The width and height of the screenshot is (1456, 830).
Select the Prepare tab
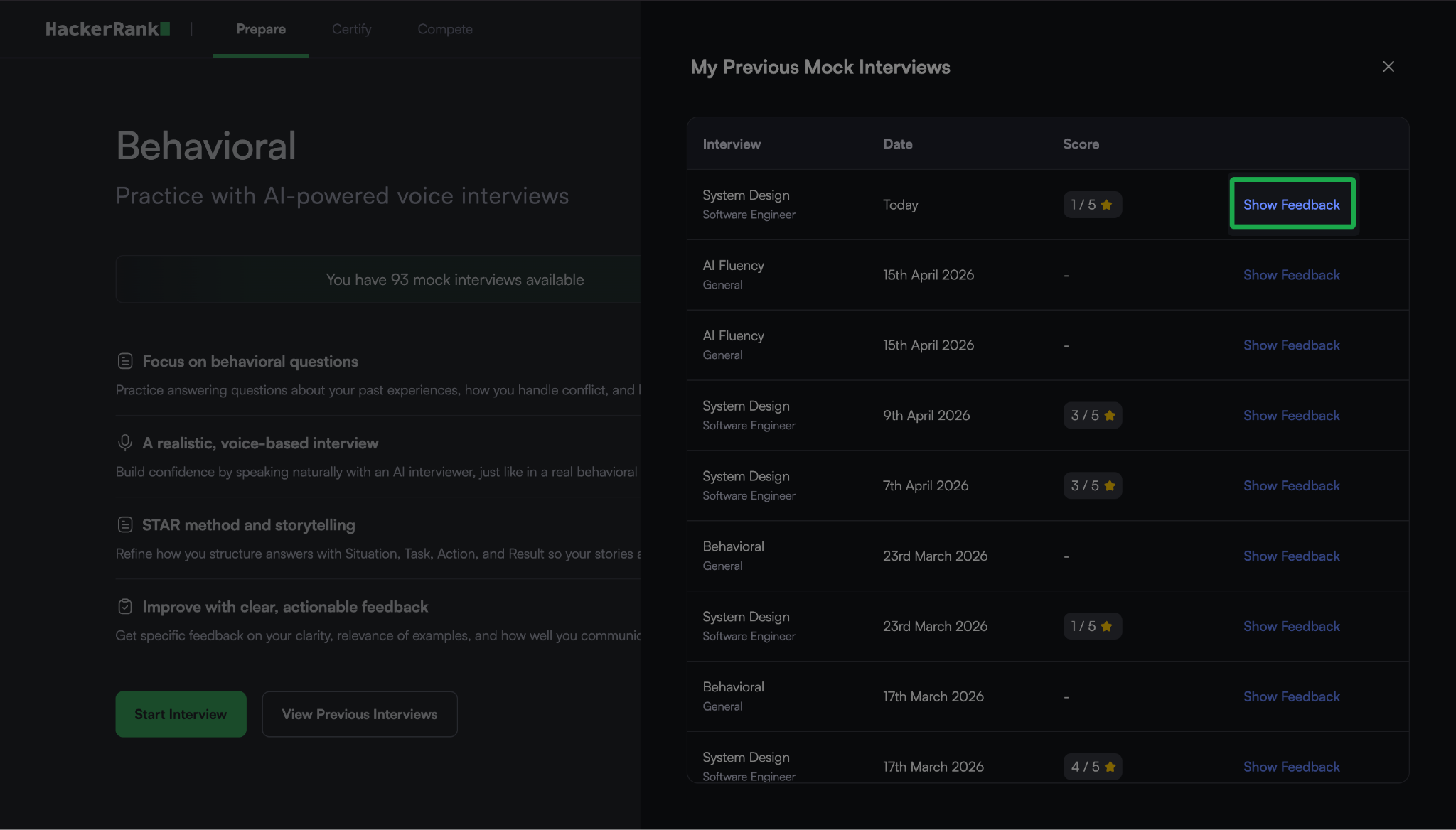(x=261, y=29)
